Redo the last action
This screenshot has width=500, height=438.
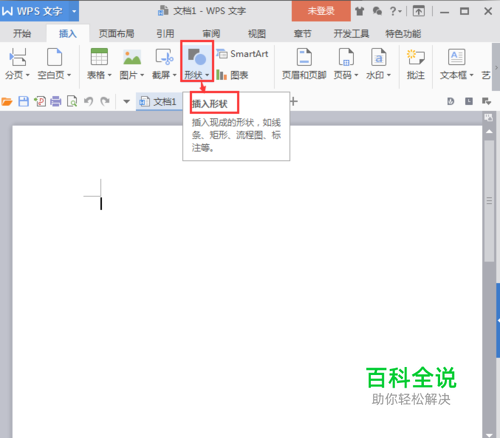point(105,101)
